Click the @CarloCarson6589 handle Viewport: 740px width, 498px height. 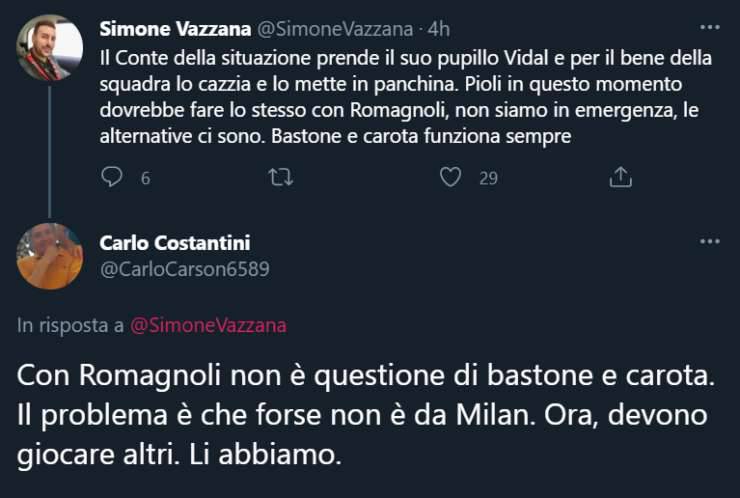[x=185, y=268]
